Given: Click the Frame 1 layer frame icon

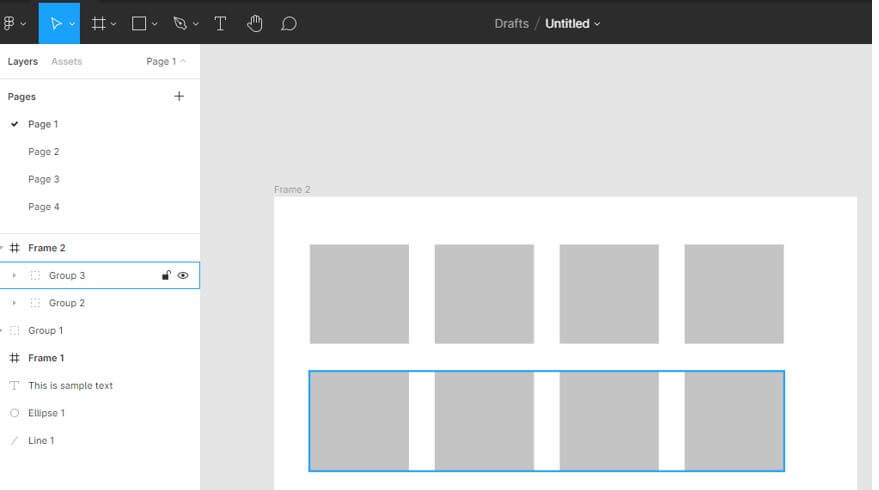Looking at the screenshot, I should tap(15, 358).
